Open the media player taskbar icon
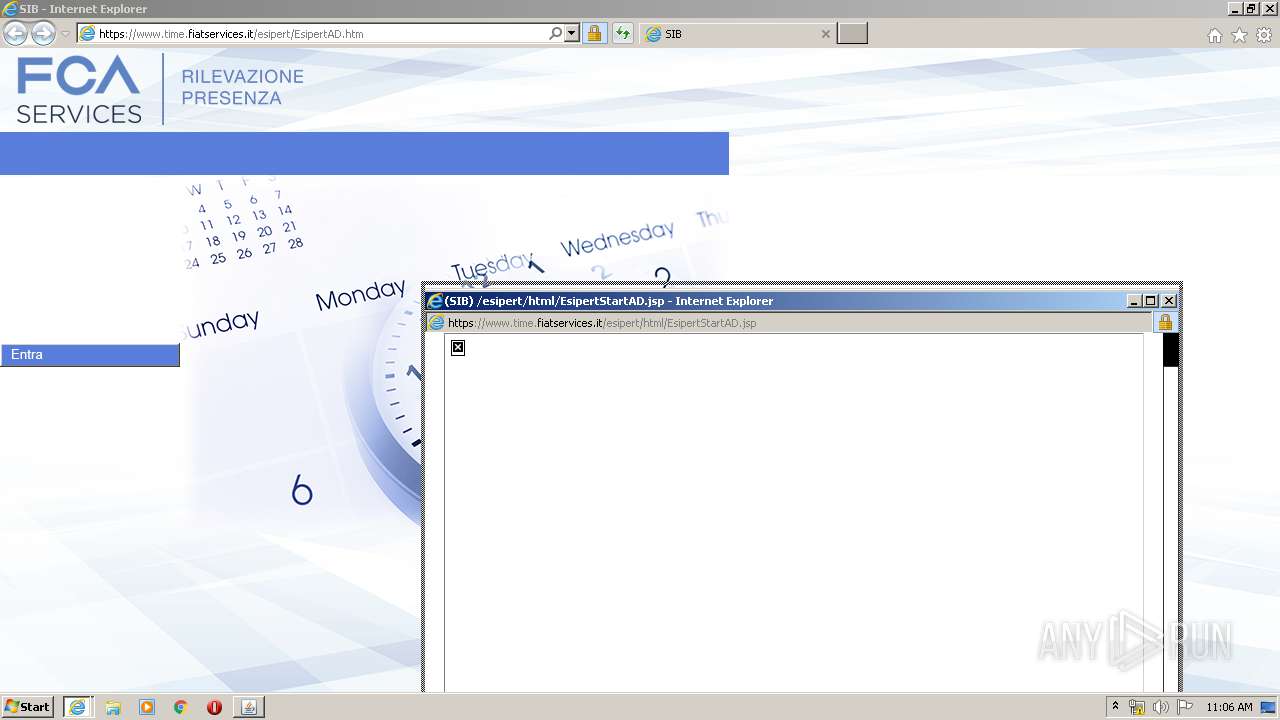This screenshot has width=1280, height=720. point(147,707)
